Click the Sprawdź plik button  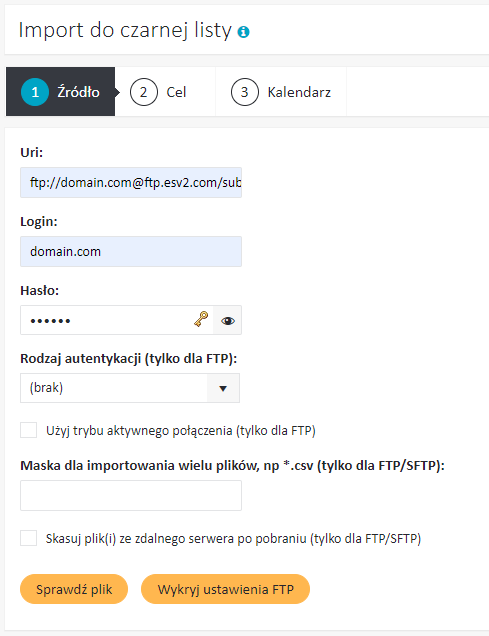coord(74,589)
